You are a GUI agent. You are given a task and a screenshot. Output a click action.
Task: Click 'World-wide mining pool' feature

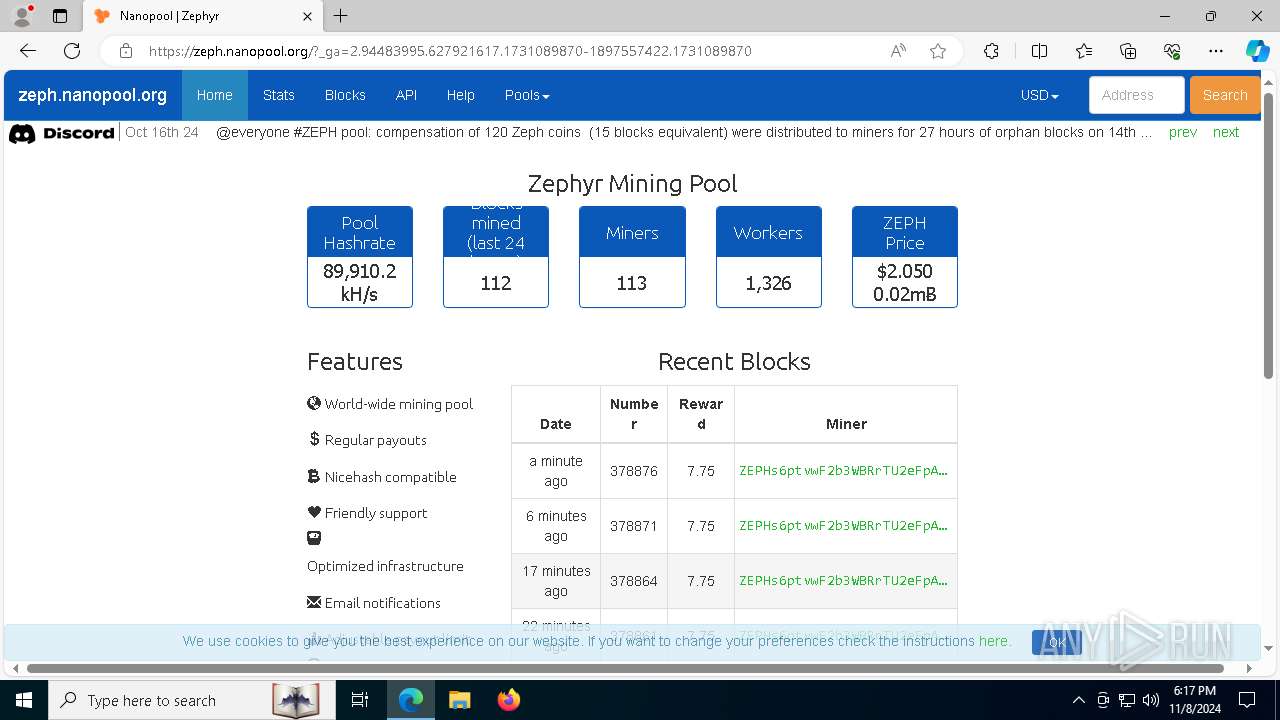(x=390, y=404)
